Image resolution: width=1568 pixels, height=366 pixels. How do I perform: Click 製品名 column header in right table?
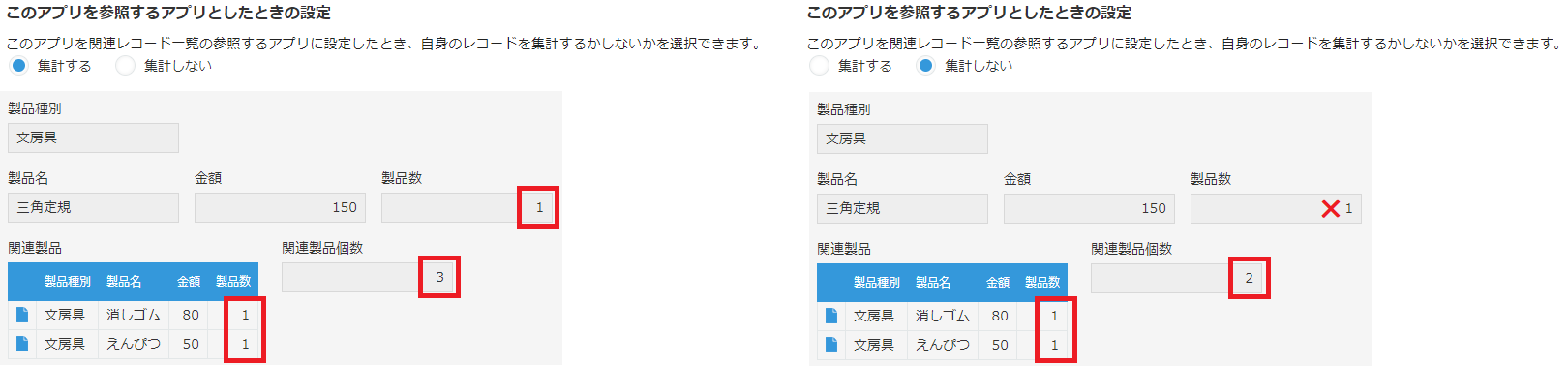click(x=933, y=283)
